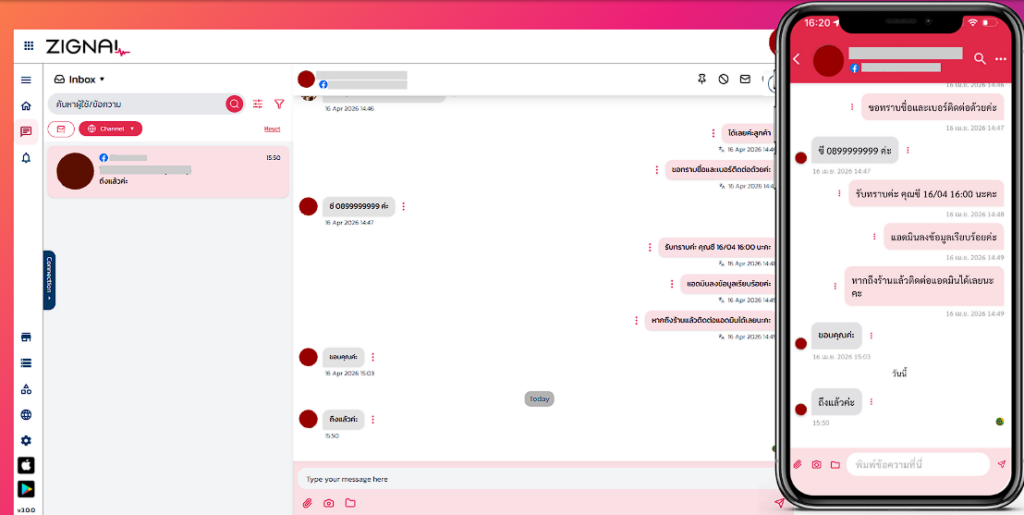
Task: Open the apps grid launcher icon
Action: pyautogui.click(x=28, y=46)
